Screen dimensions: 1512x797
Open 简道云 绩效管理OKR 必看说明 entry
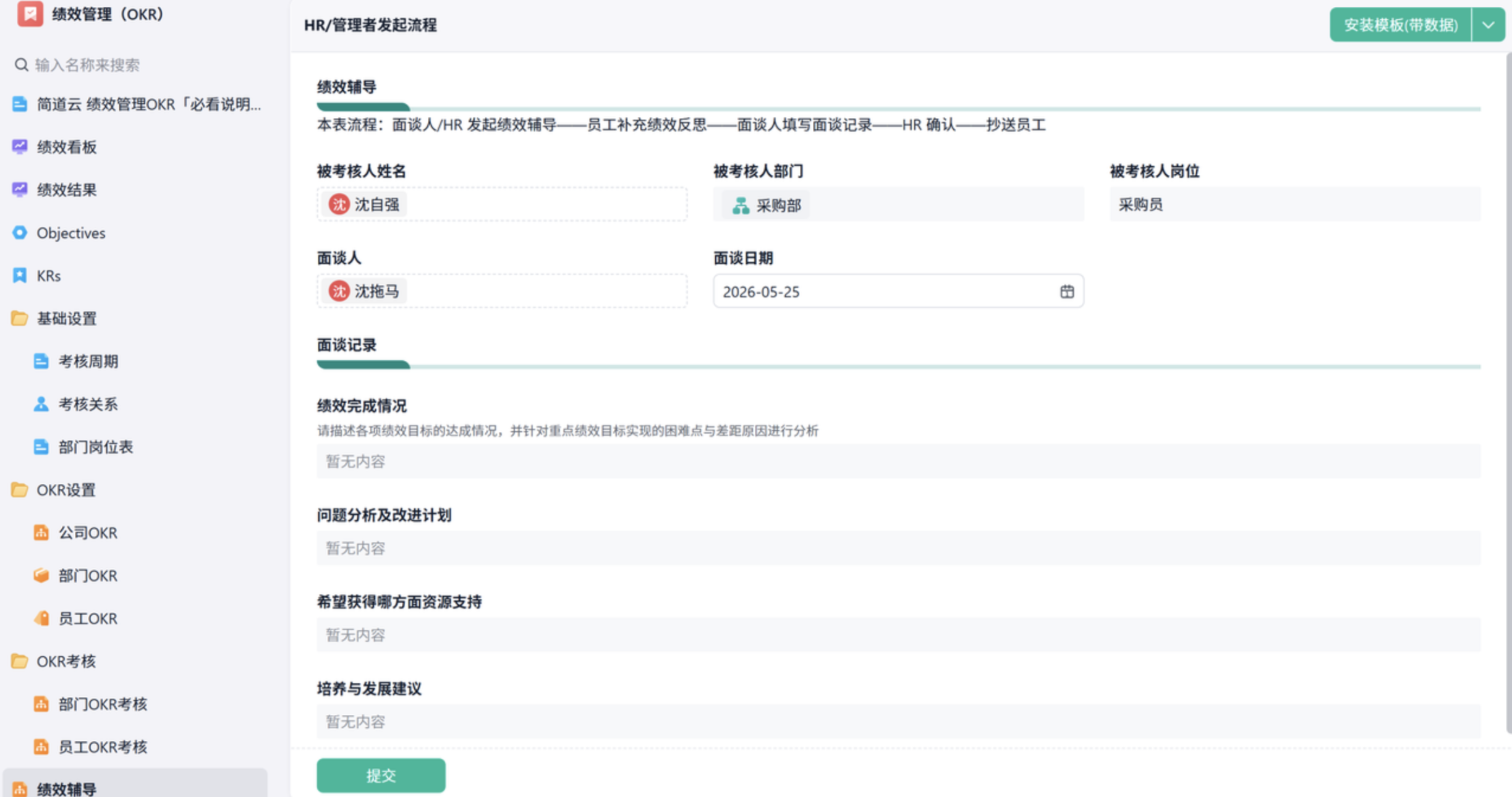pos(148,104)
